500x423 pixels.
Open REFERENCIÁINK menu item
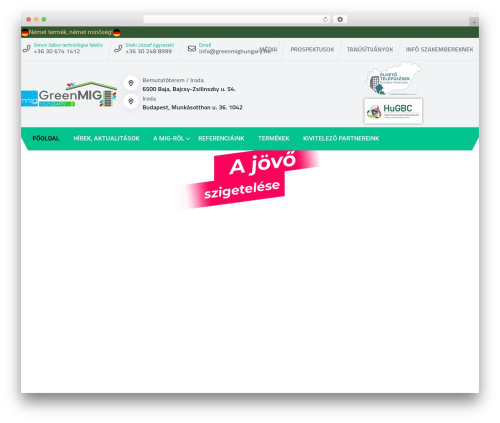tap(221, 138)
